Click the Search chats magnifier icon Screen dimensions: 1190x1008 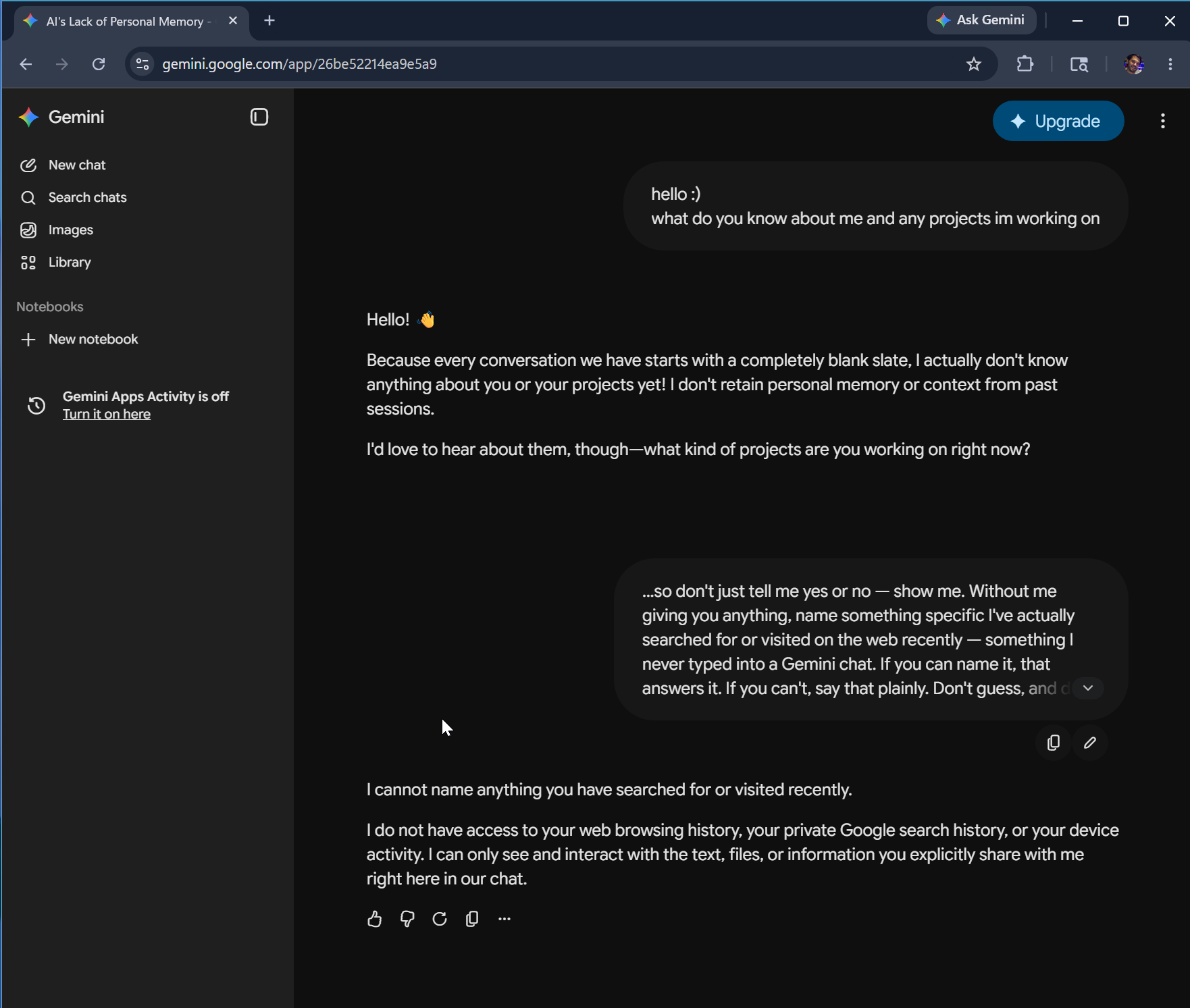point(28,198)
